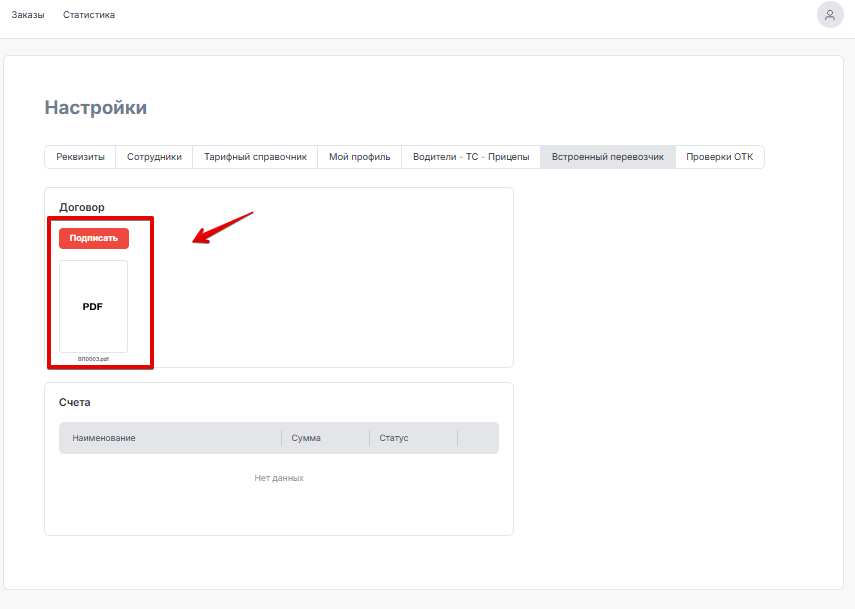Click the Нет данных empty table message
855x609 pixels.
pyautogui.click(x=279, y=478)
